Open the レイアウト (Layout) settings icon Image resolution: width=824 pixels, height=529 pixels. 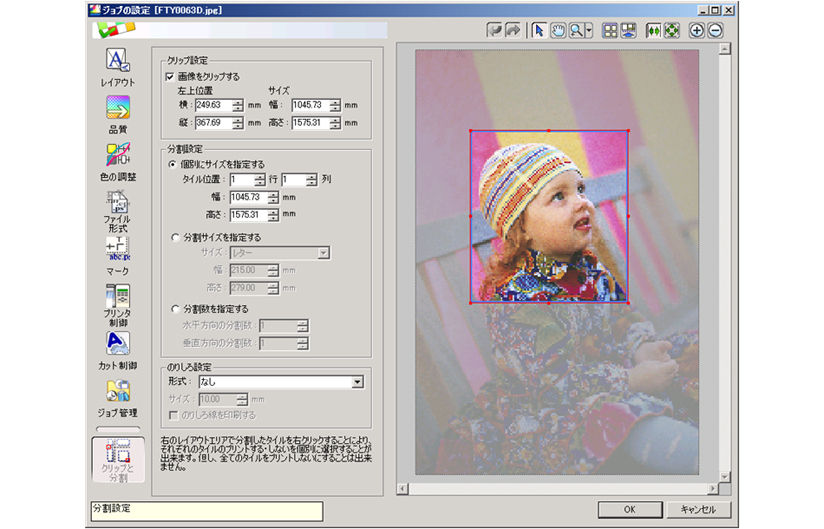point(117,62)
